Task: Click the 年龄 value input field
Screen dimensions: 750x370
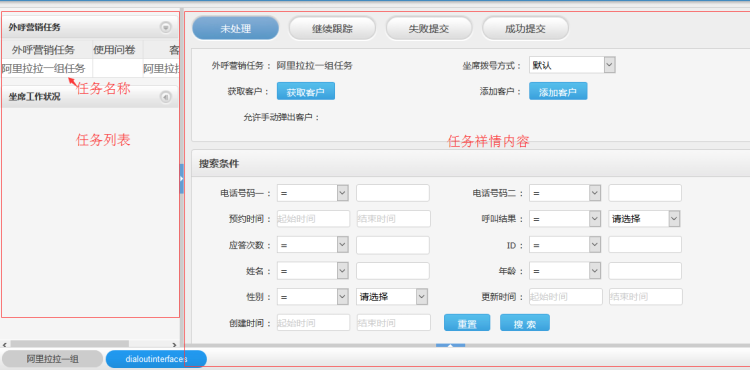Action: coord(645,271)
